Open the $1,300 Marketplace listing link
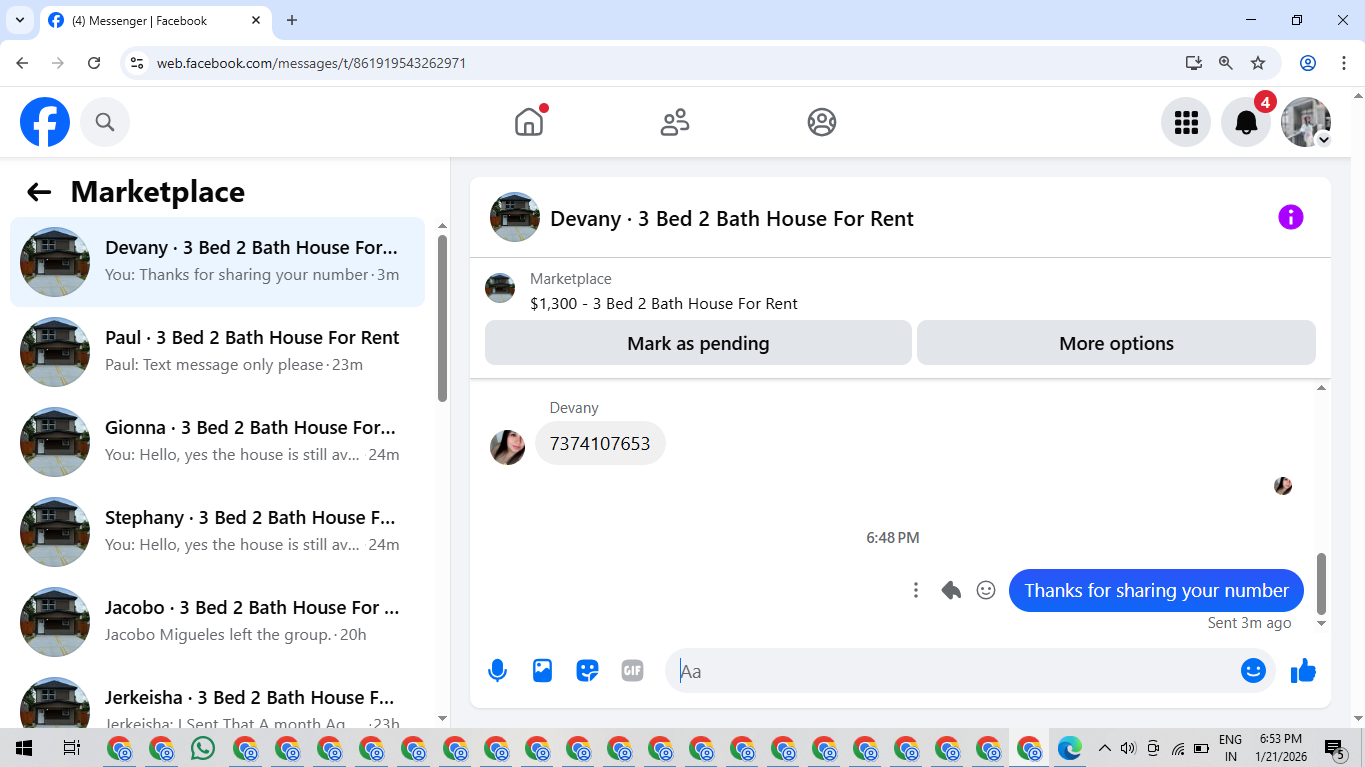 [664, 304]
